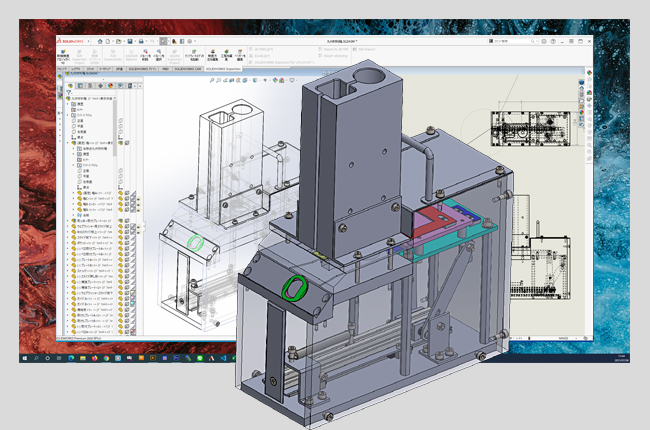650x430 pixels.
Task: Collapse the expanded sub-assembly node in tree
Action: pos(67,143)
